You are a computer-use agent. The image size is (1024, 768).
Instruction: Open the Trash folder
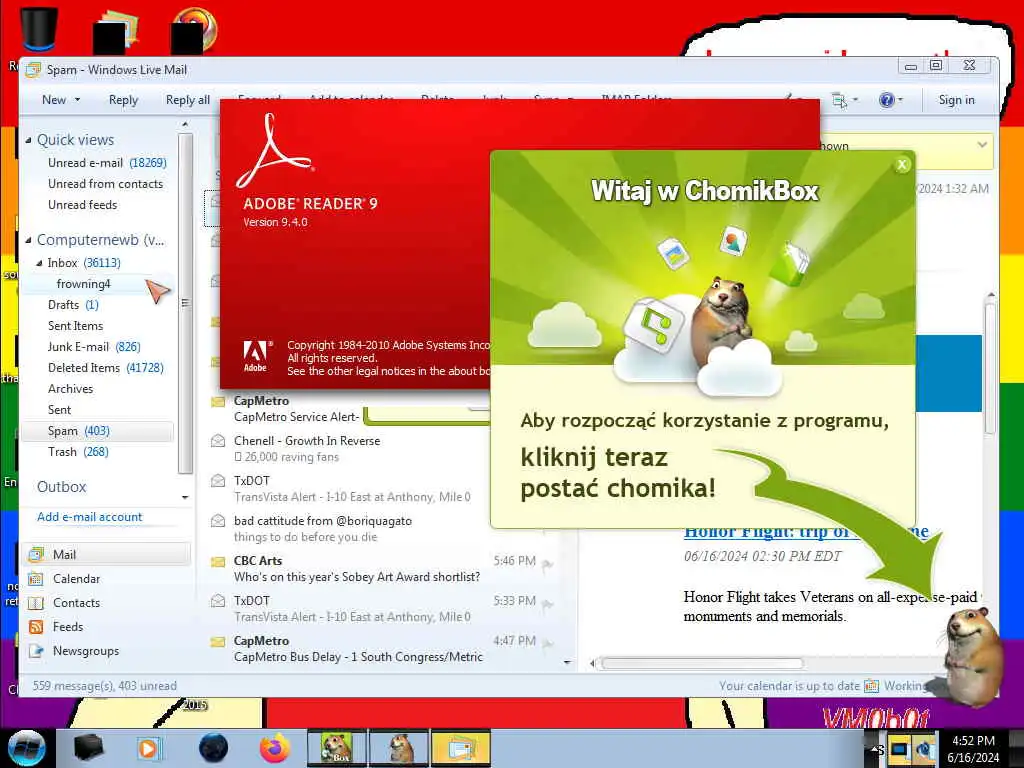point(78,452)
